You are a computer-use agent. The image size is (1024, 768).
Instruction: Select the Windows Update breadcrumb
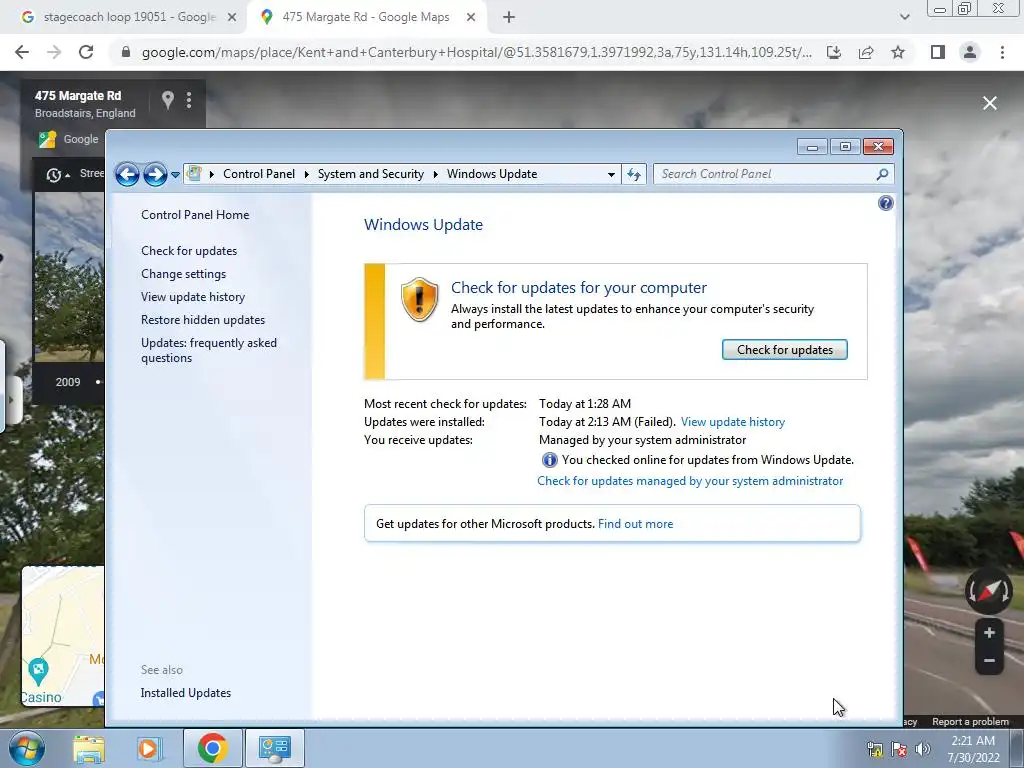(492, 174)
